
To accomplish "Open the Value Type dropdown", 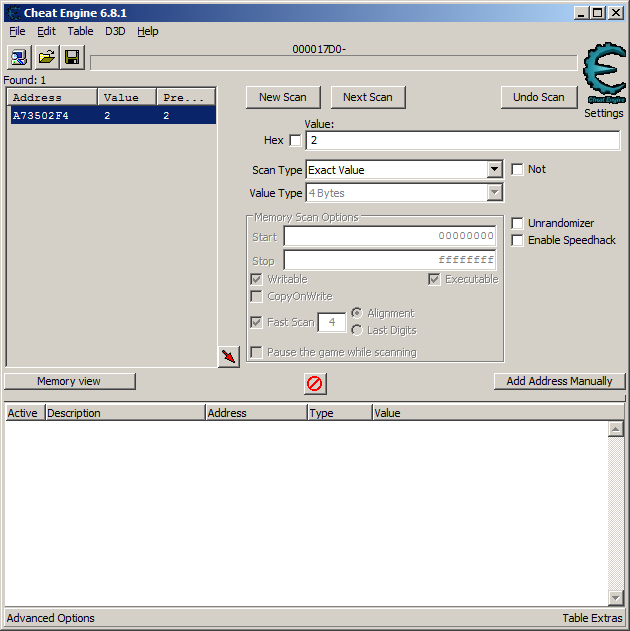I will coord(494,193).
